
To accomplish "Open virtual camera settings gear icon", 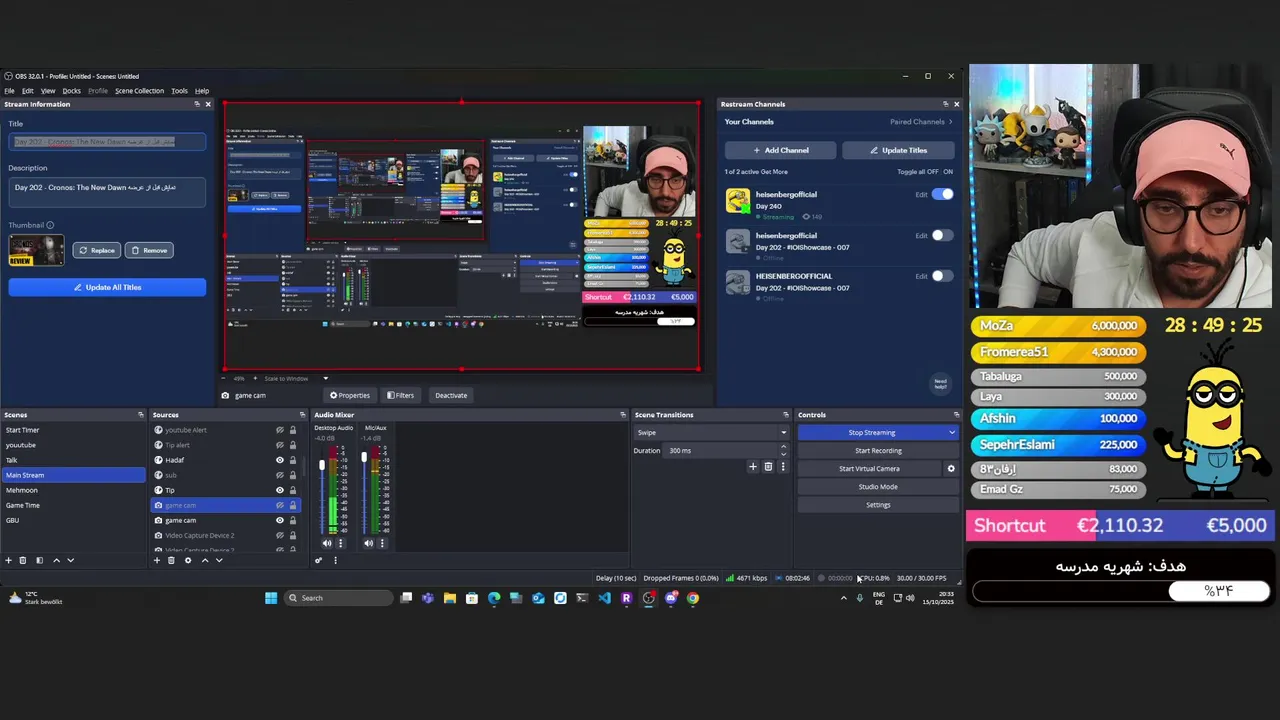I will click(x=951, y=468).
